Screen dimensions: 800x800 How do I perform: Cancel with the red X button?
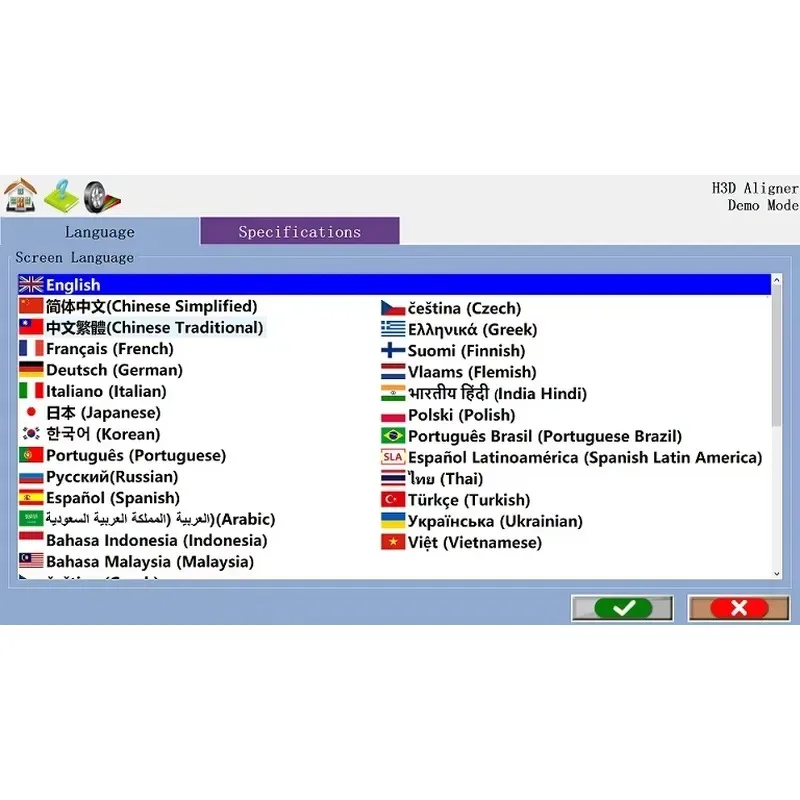click(x=739, y=608)
